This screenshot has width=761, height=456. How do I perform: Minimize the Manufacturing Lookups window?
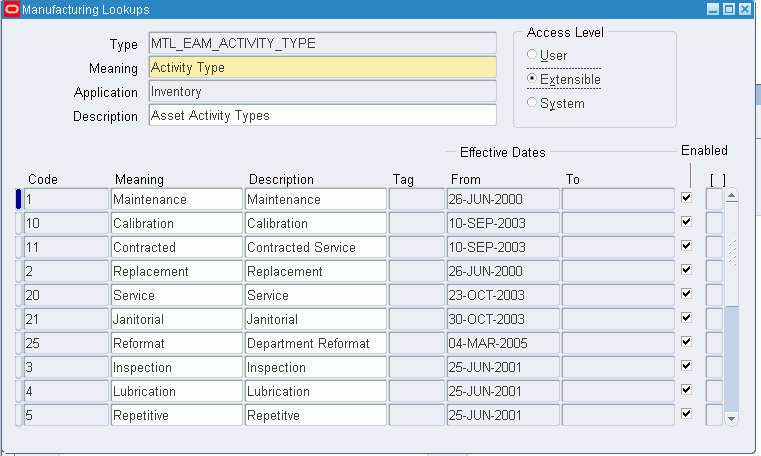713,9
